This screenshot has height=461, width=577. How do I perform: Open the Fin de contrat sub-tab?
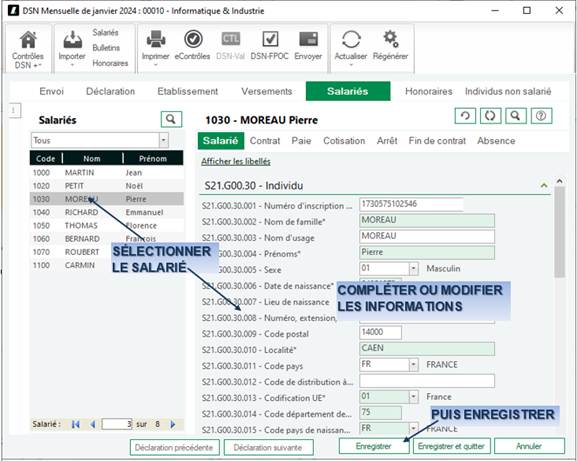pos(437,141)
